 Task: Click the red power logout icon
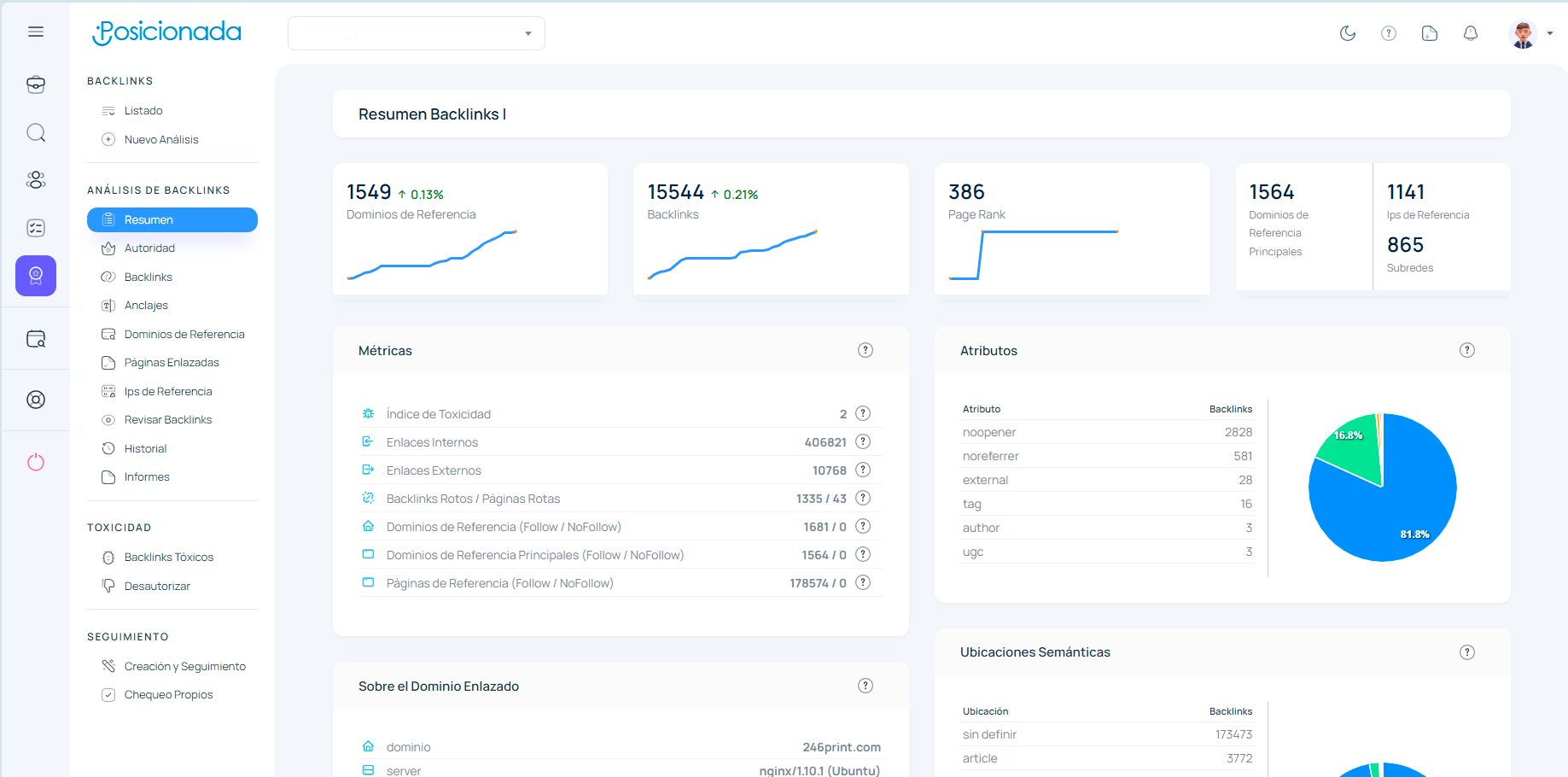36,462
